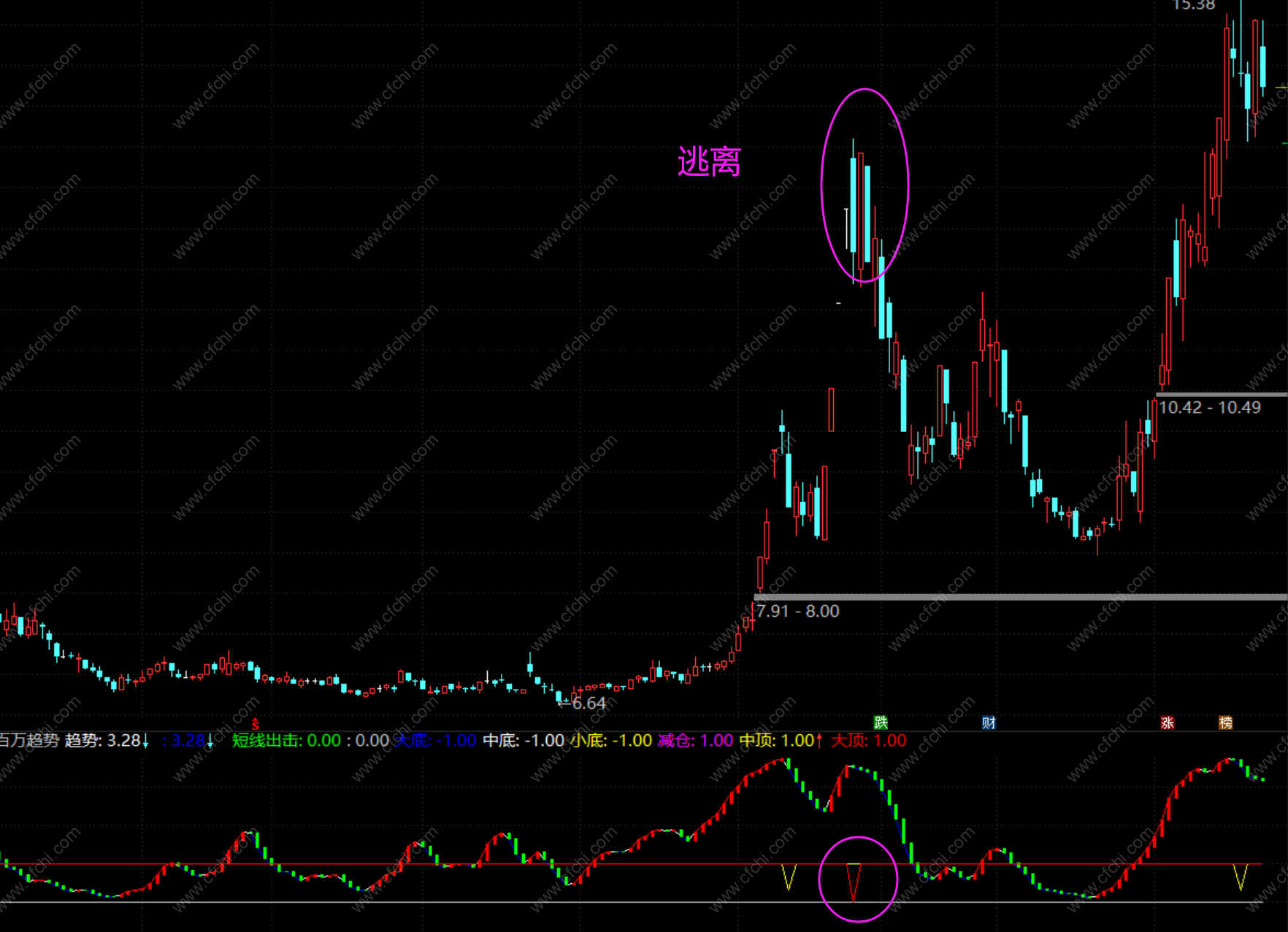Click the yellow V signal before the circled one
The height and width of the screenshot is (932, 1288).
(x=789, y=877)
